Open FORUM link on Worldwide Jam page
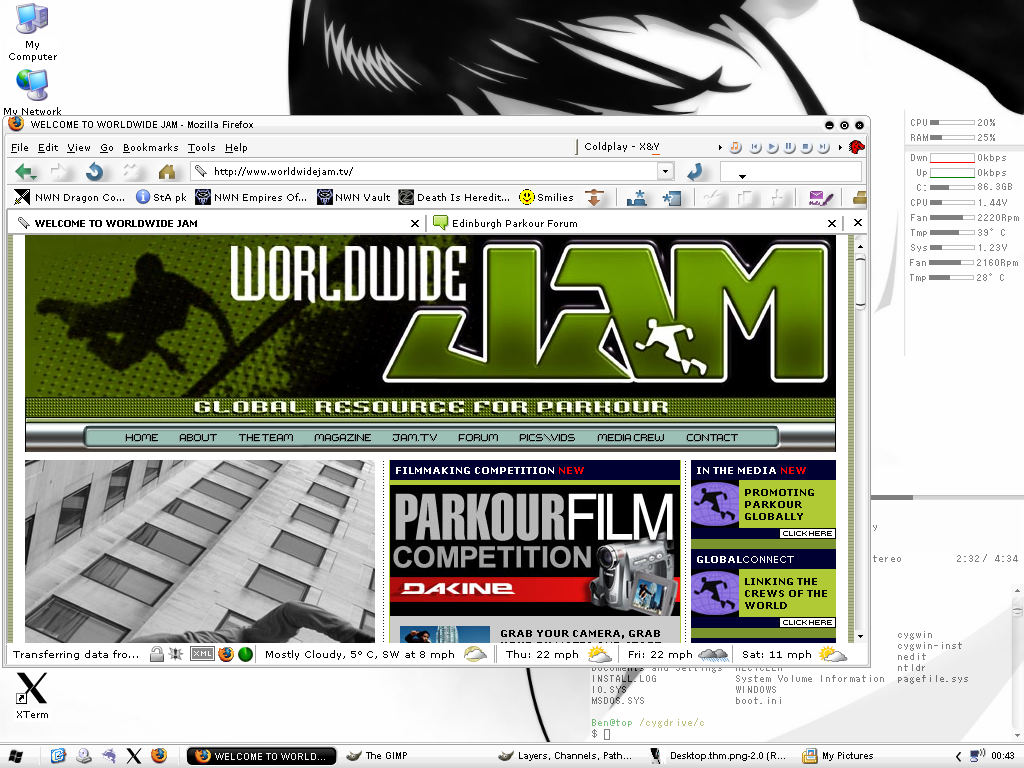This screenshot has height=768, width=1024. click(478, 438)
